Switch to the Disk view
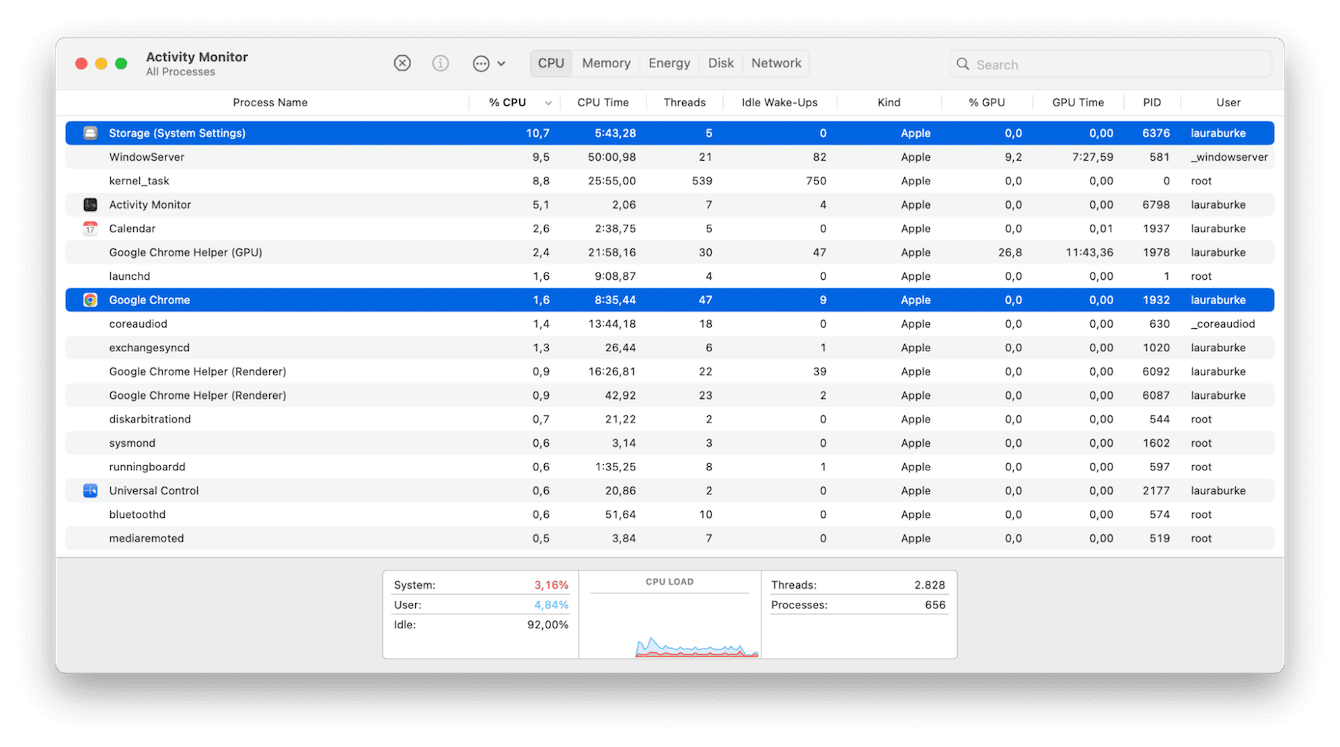 pos(720,62)
